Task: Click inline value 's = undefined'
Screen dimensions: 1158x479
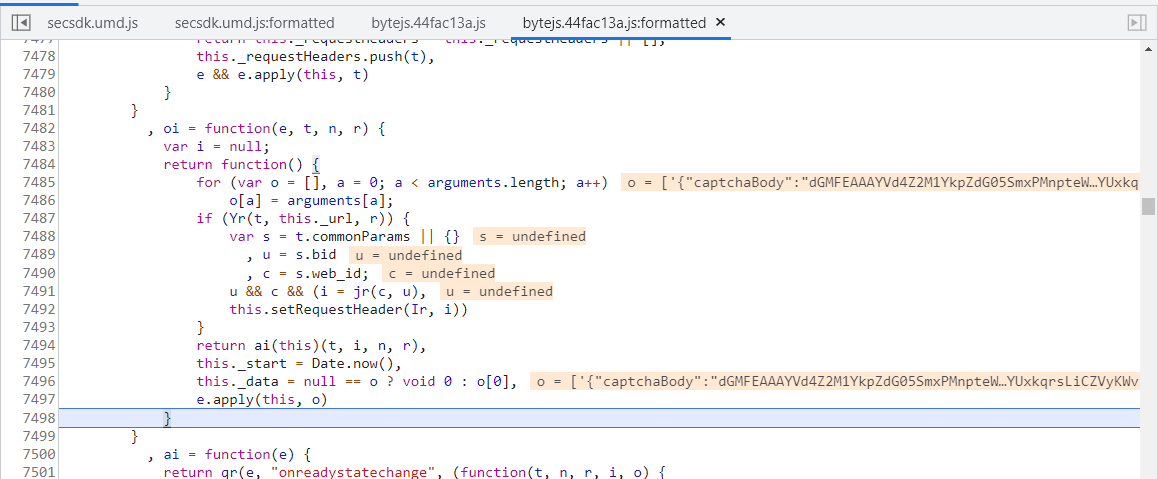Action: pyautogui.click(x=530, y=237)
